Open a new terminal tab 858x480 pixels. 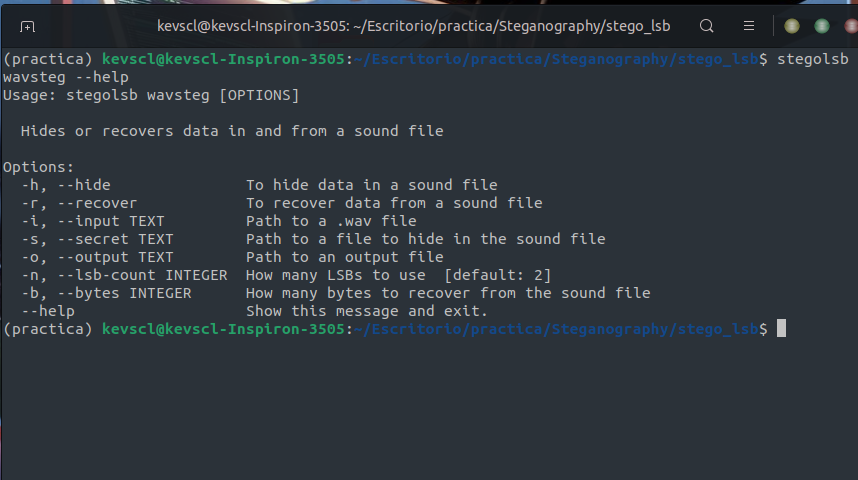click(27, 26)
